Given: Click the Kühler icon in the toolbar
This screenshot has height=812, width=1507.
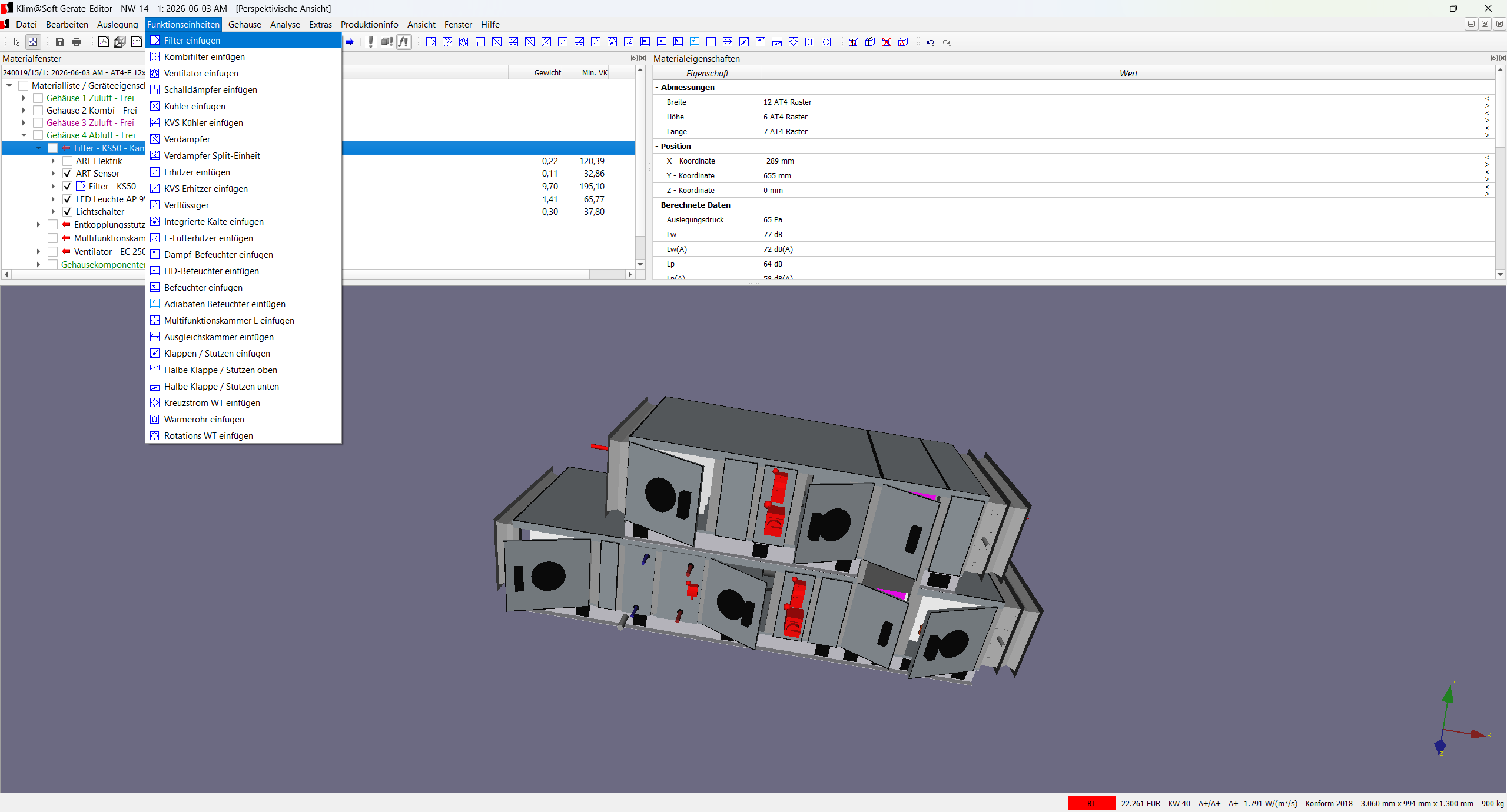Looking at the screenshot, I should click(497, 42).
